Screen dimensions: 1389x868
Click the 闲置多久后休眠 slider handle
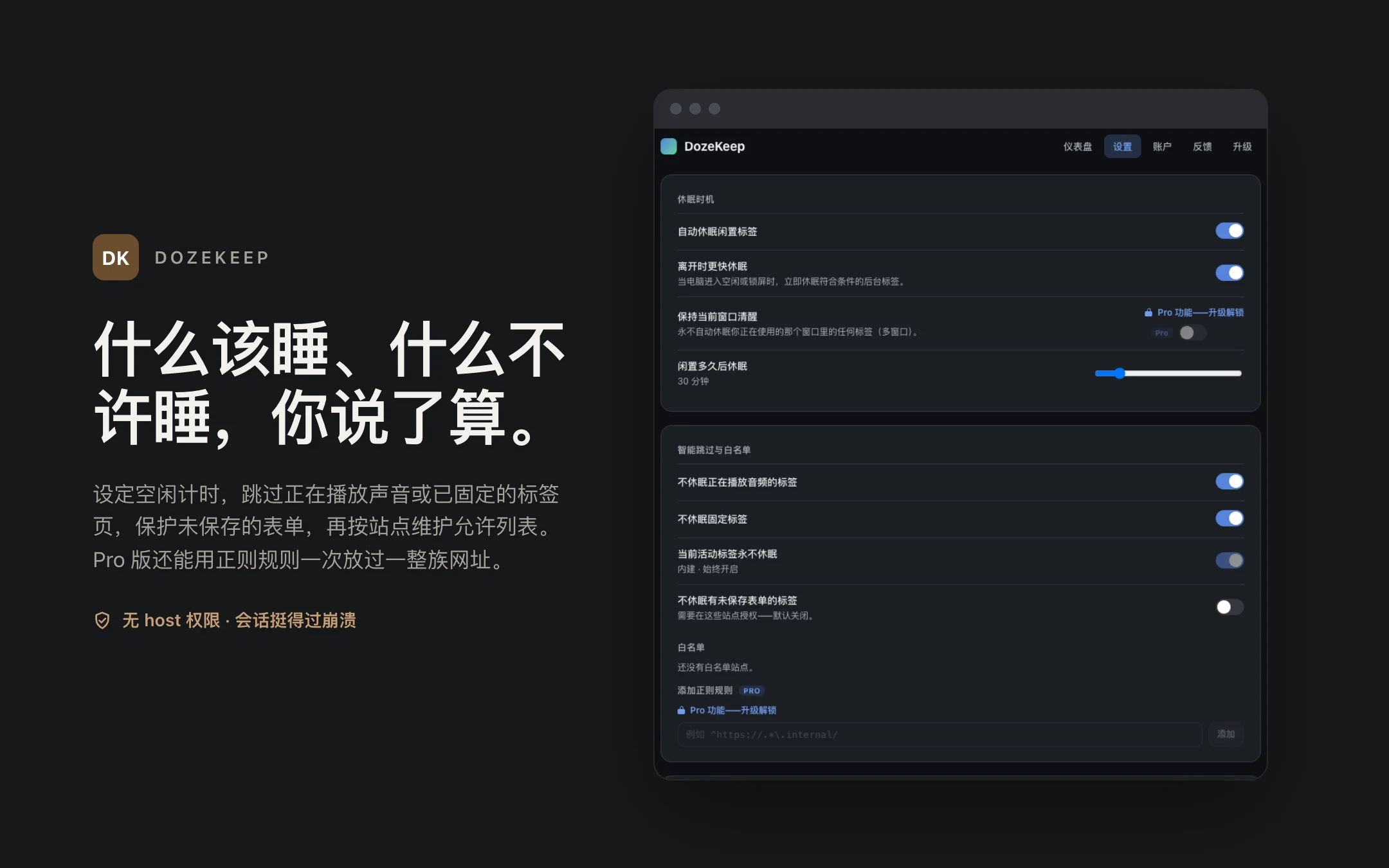point(1120,374)
